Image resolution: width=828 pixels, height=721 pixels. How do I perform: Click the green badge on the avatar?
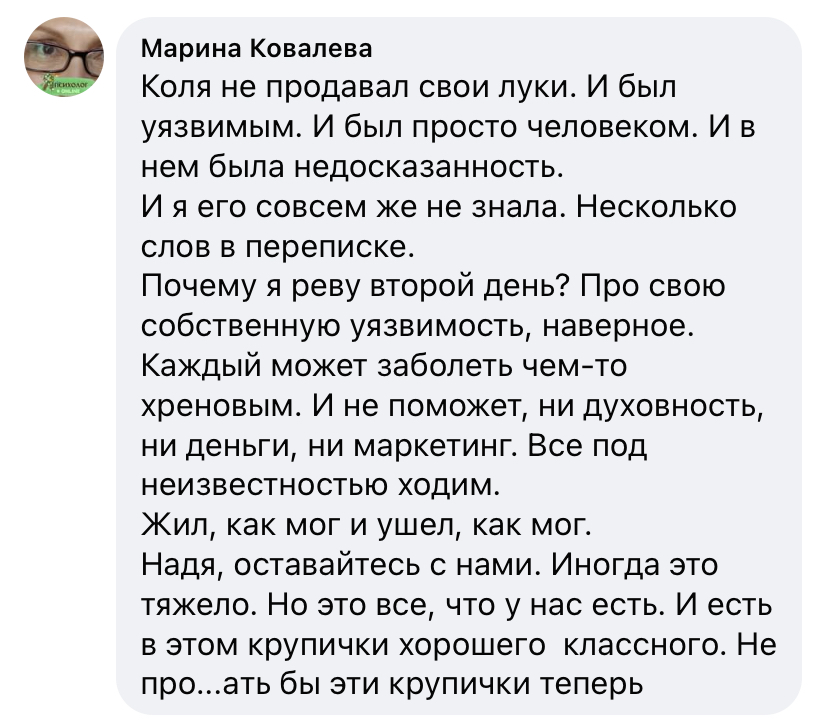click(66, 85)
